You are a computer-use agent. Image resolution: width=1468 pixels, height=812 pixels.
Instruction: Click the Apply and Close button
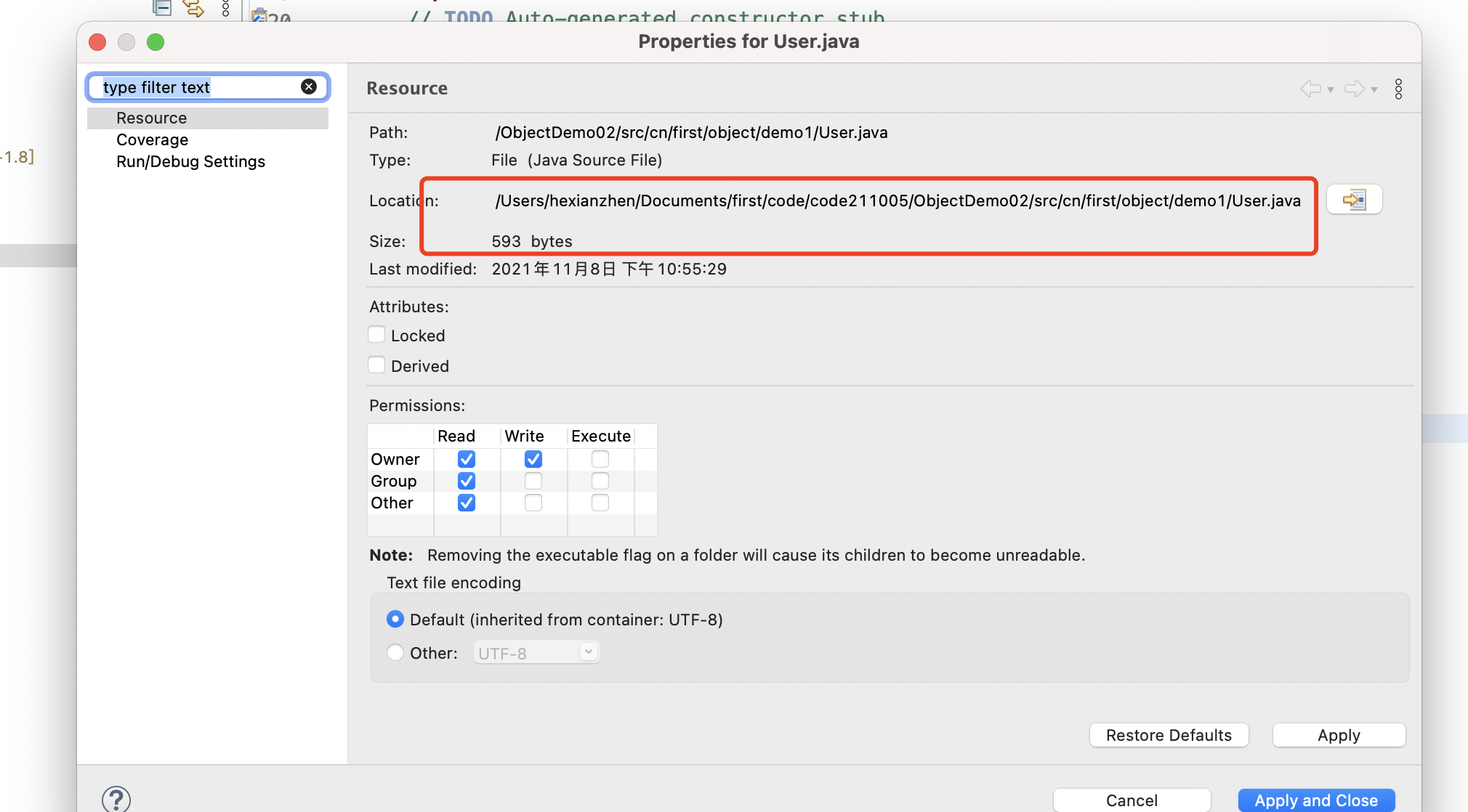1316,800
